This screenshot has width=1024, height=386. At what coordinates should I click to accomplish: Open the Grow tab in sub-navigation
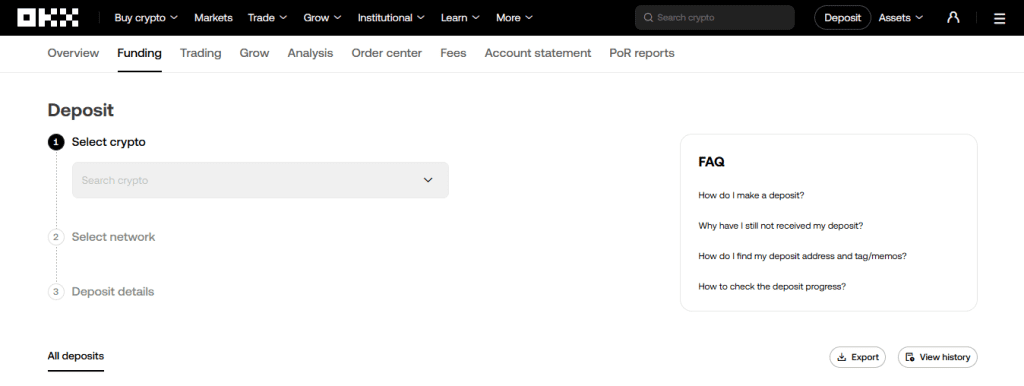(254, 54)
